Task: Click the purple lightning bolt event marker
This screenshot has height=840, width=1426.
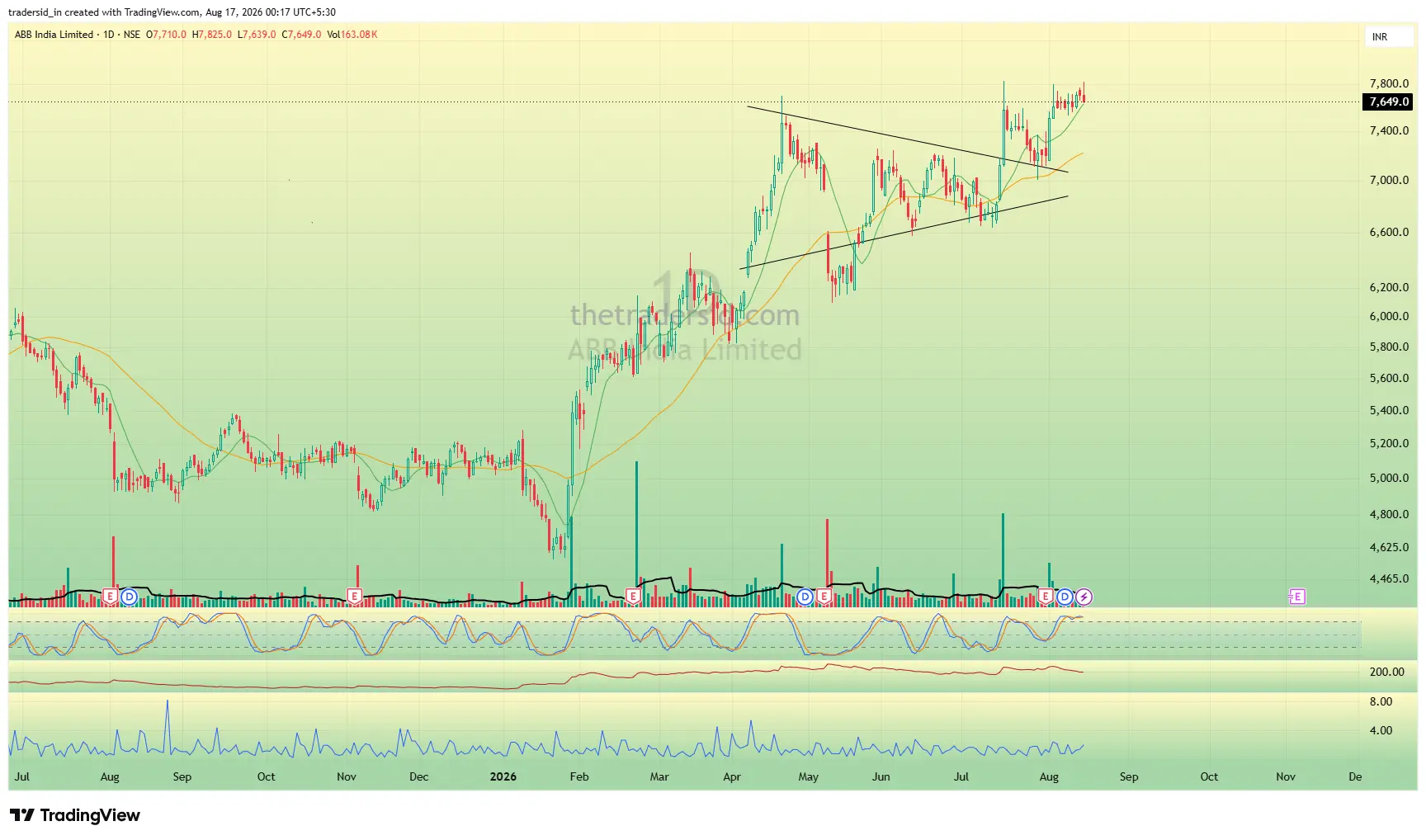Action: tap(1084, 596)
